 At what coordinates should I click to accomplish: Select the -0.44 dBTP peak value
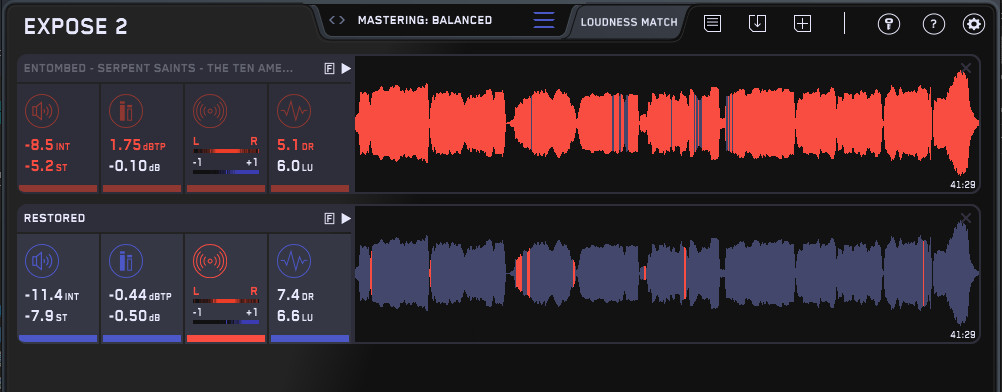tap(139, 296)
